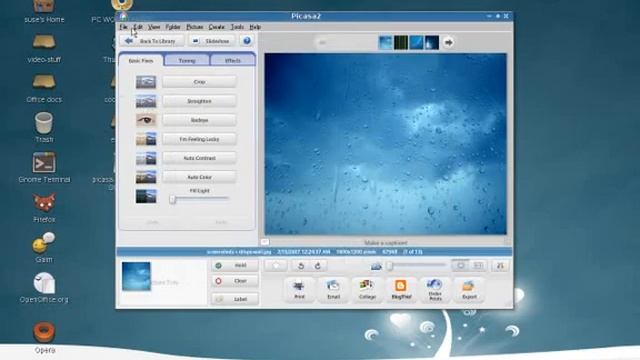Image resolution: width=640 pixels, height=360 pixels.
Task: Open suse's Home desktop icon
Action: coord(44,11)
